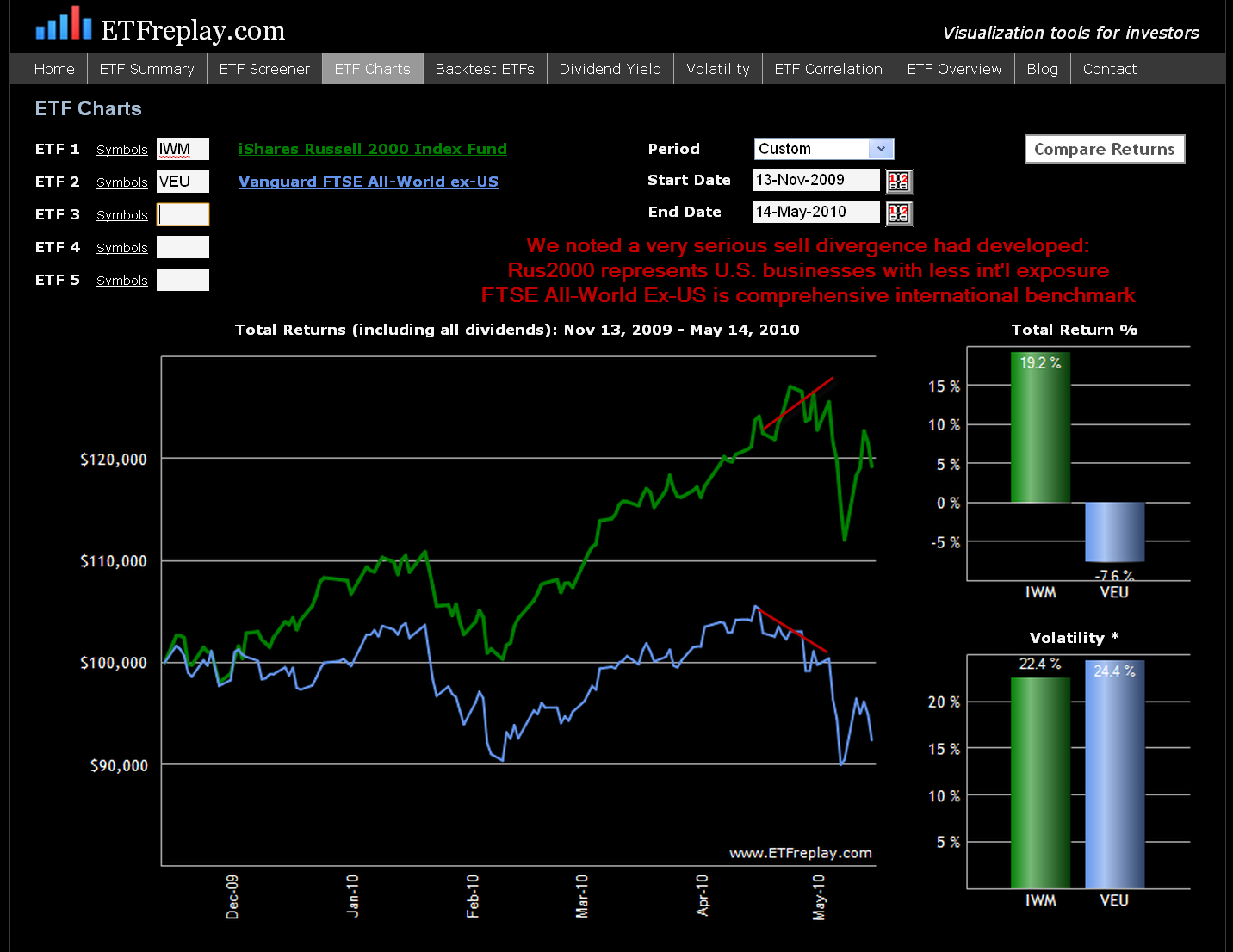Open the Blog menu item
The image size is (1233, 952).
click(x=1043, y=69)
